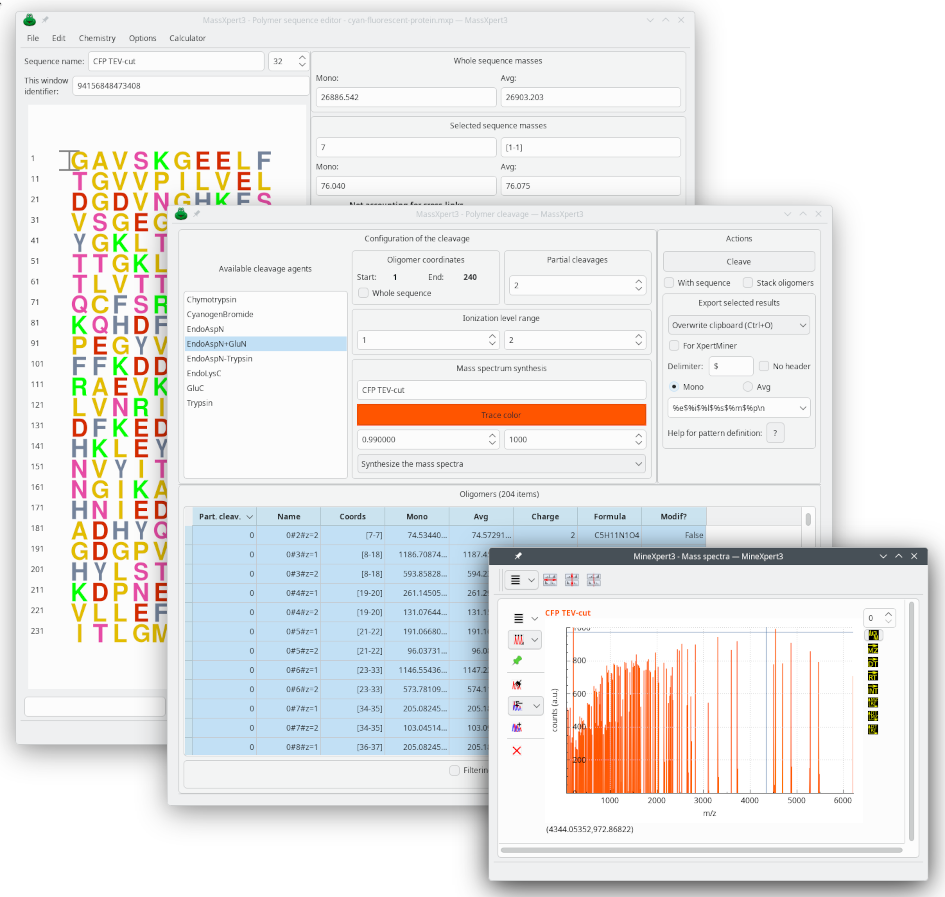The height and width of the screenshot is (897, 945).
Task: Open the Overwrite clipboard export dropdown
Action: pos(738,325)
